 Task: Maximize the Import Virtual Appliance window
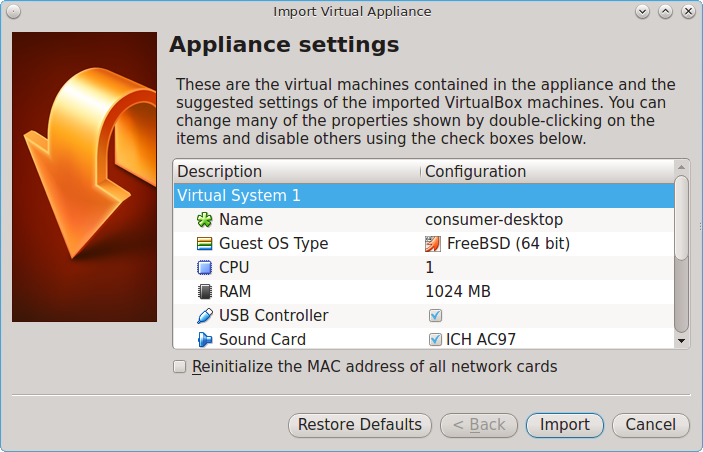point(665,12)
